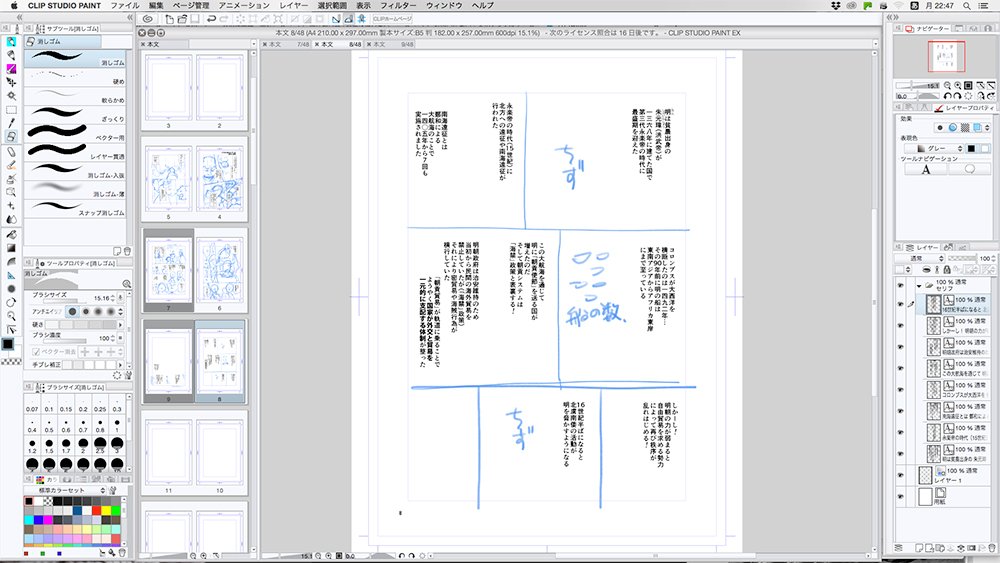Image resolution: width=1000 pixels, height=563 pixels.
Task: Select the Fill bucket tool
Action: pyautogui.click(x=11, y=234)
